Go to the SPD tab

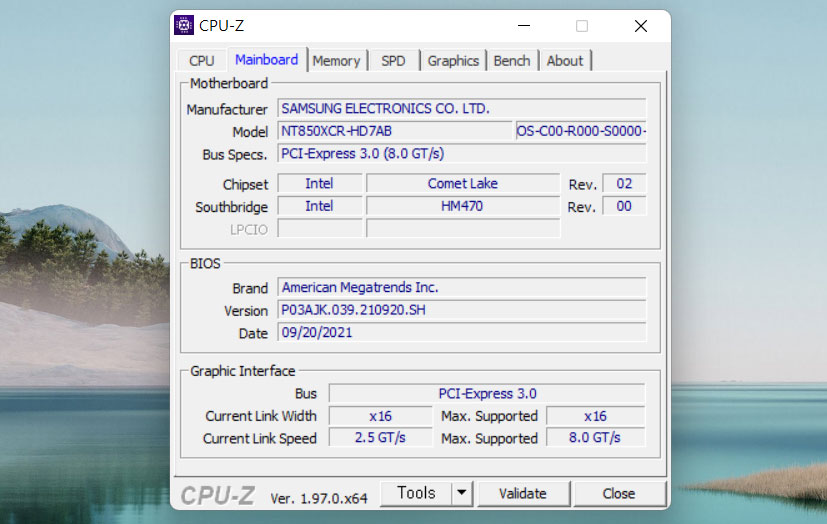click(393, 61)
